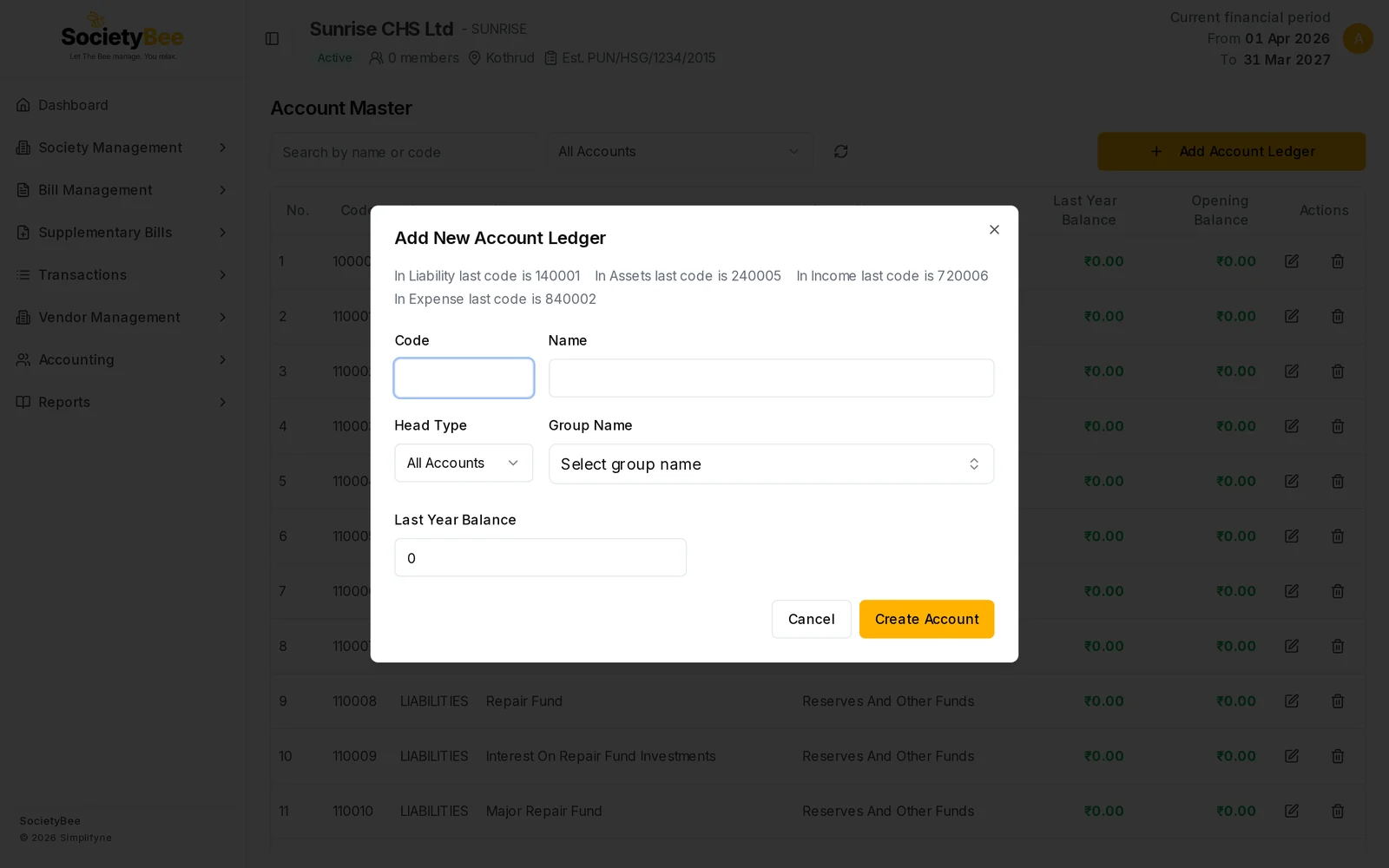Expand Transactions menu

(122, 275)
